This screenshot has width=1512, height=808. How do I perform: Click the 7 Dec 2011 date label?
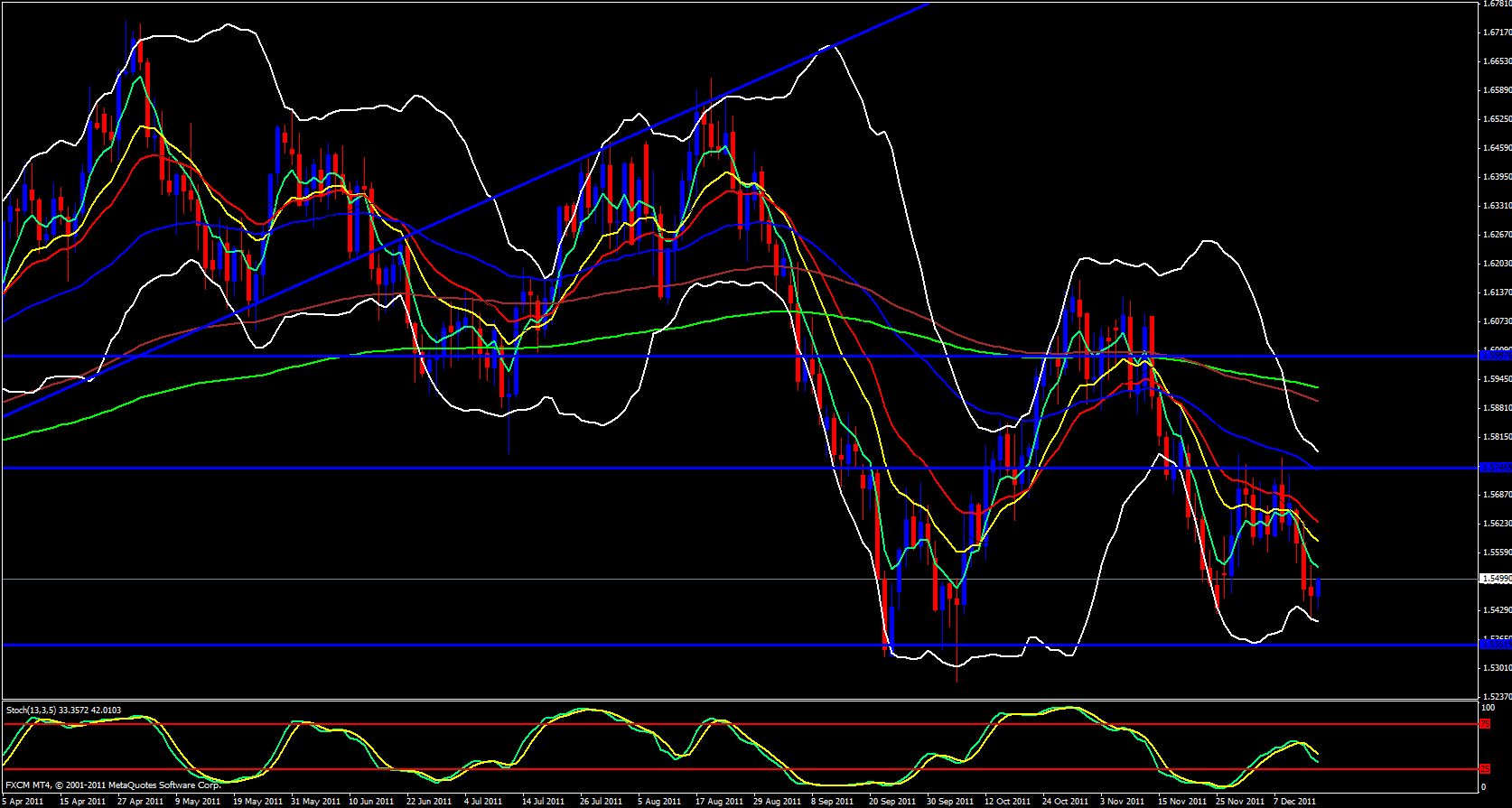pyautogui.click(x=1294, y=801)
